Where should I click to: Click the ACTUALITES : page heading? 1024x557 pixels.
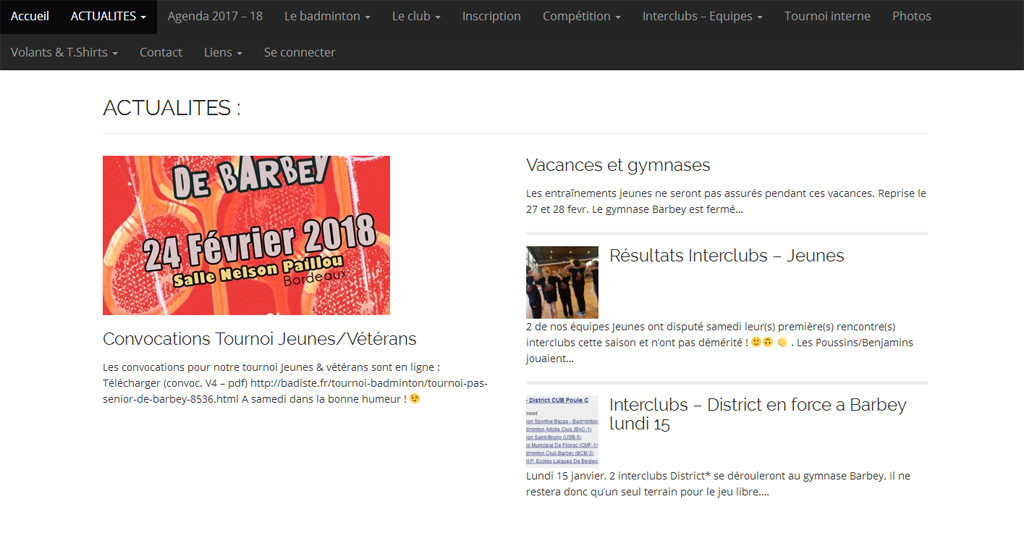[172, 108]
